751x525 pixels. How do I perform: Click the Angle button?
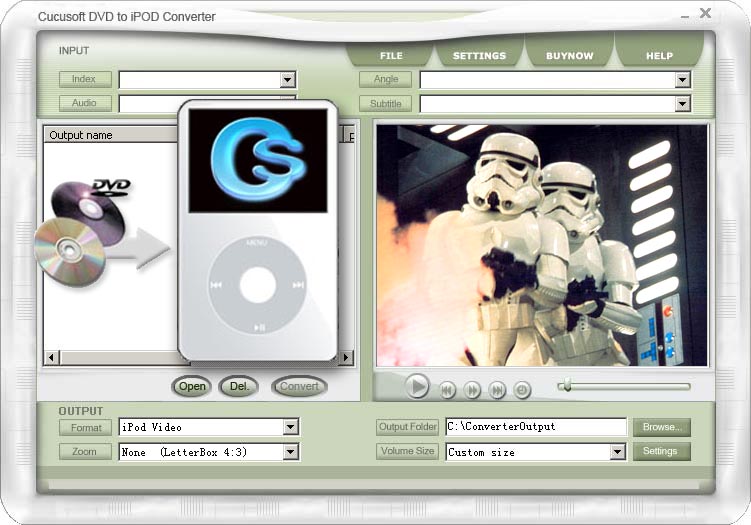[386, 79]
